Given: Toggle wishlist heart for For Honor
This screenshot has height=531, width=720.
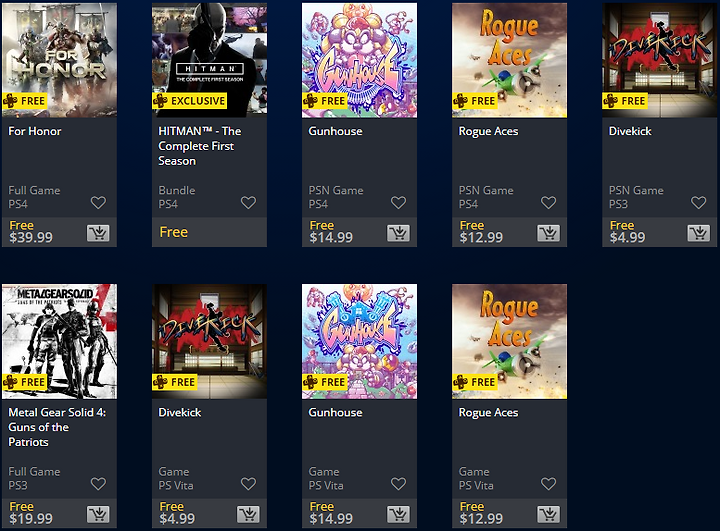Looking at the screenshot, I should 98,203.
